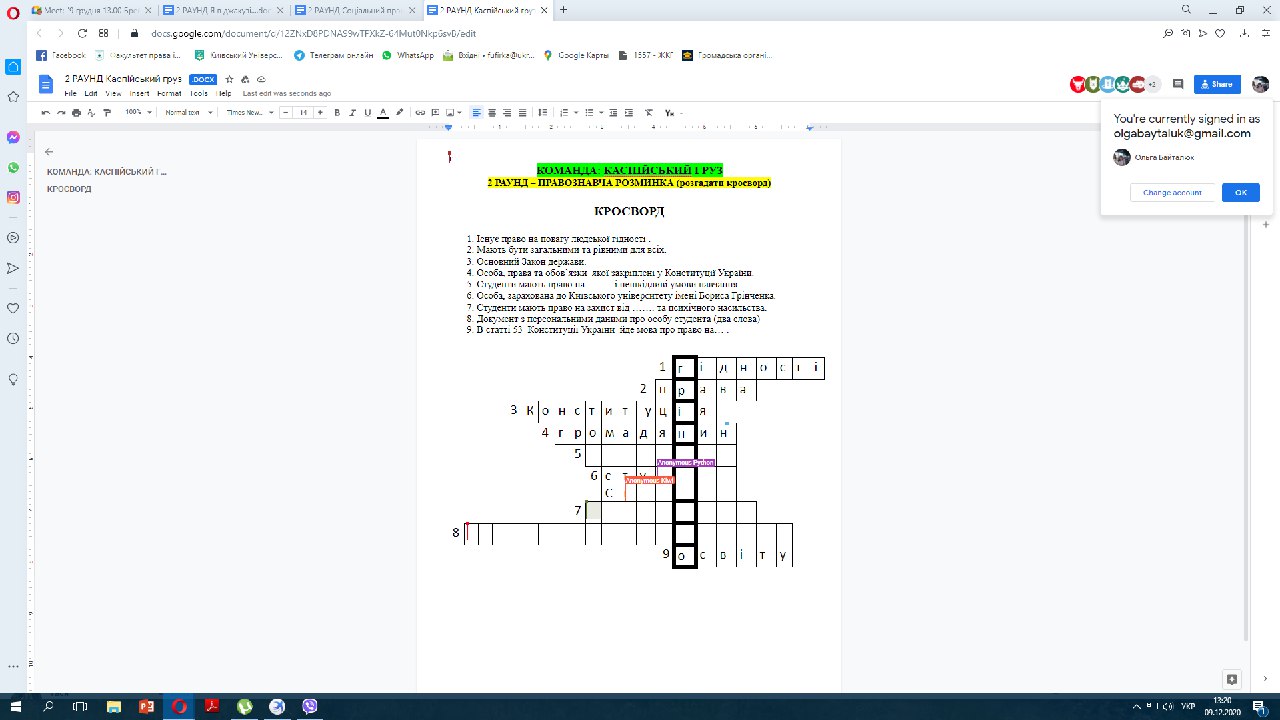Open Messenger in the Opera sidebar
Viewport: 1280px width, 720px height.
click(x=13, y=138)
